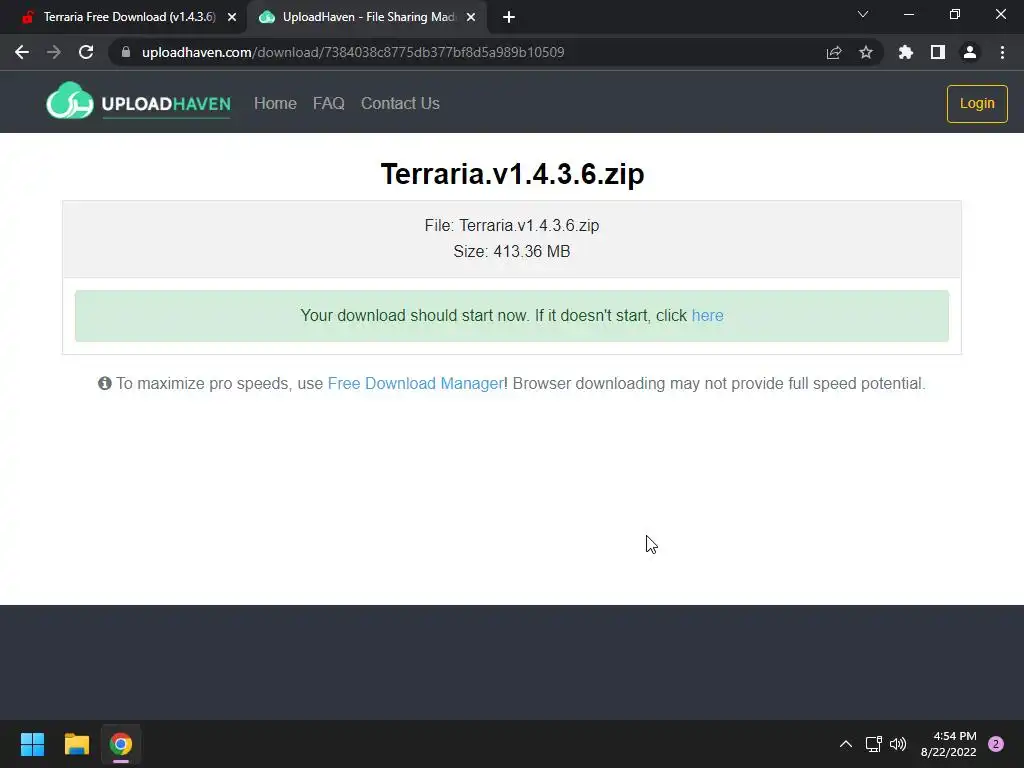Click the address bar URL
Screen dimensions: 1024x768
[353, 52]
